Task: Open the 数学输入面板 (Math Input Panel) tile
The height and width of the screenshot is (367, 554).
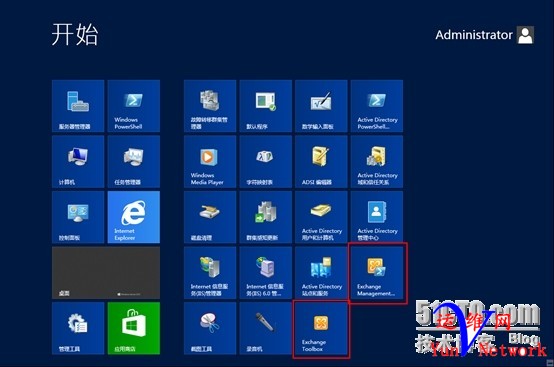Action: [321, 106]
